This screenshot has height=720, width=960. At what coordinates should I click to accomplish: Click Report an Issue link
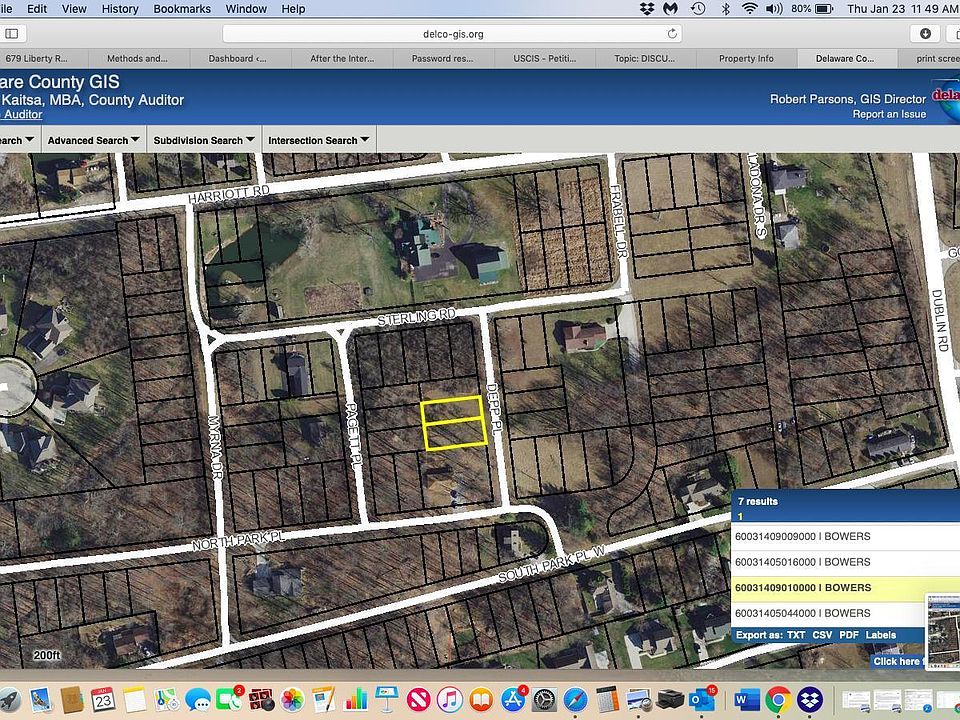[889, 114]
